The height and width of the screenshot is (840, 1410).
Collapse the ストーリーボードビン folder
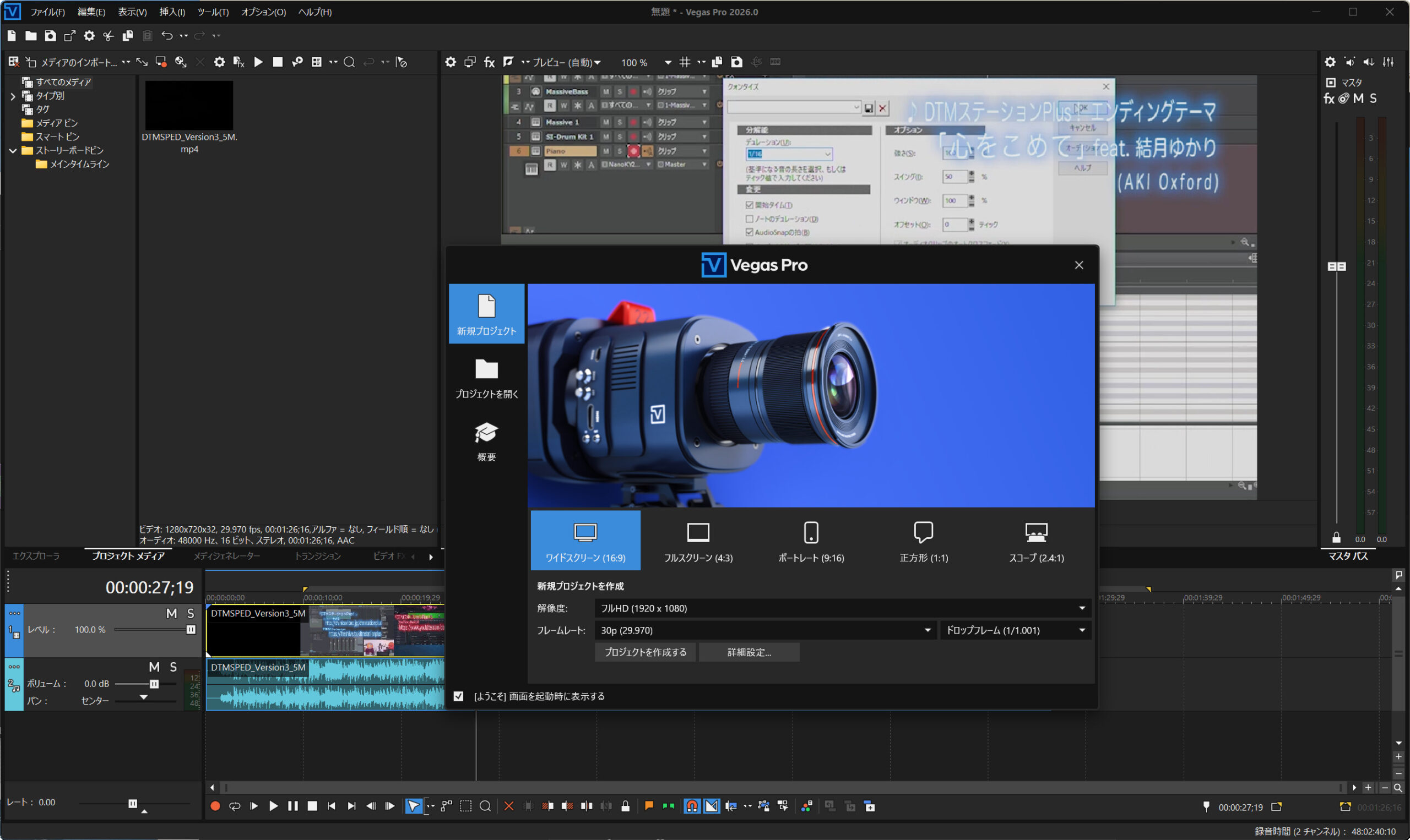[x=13, y=151]
